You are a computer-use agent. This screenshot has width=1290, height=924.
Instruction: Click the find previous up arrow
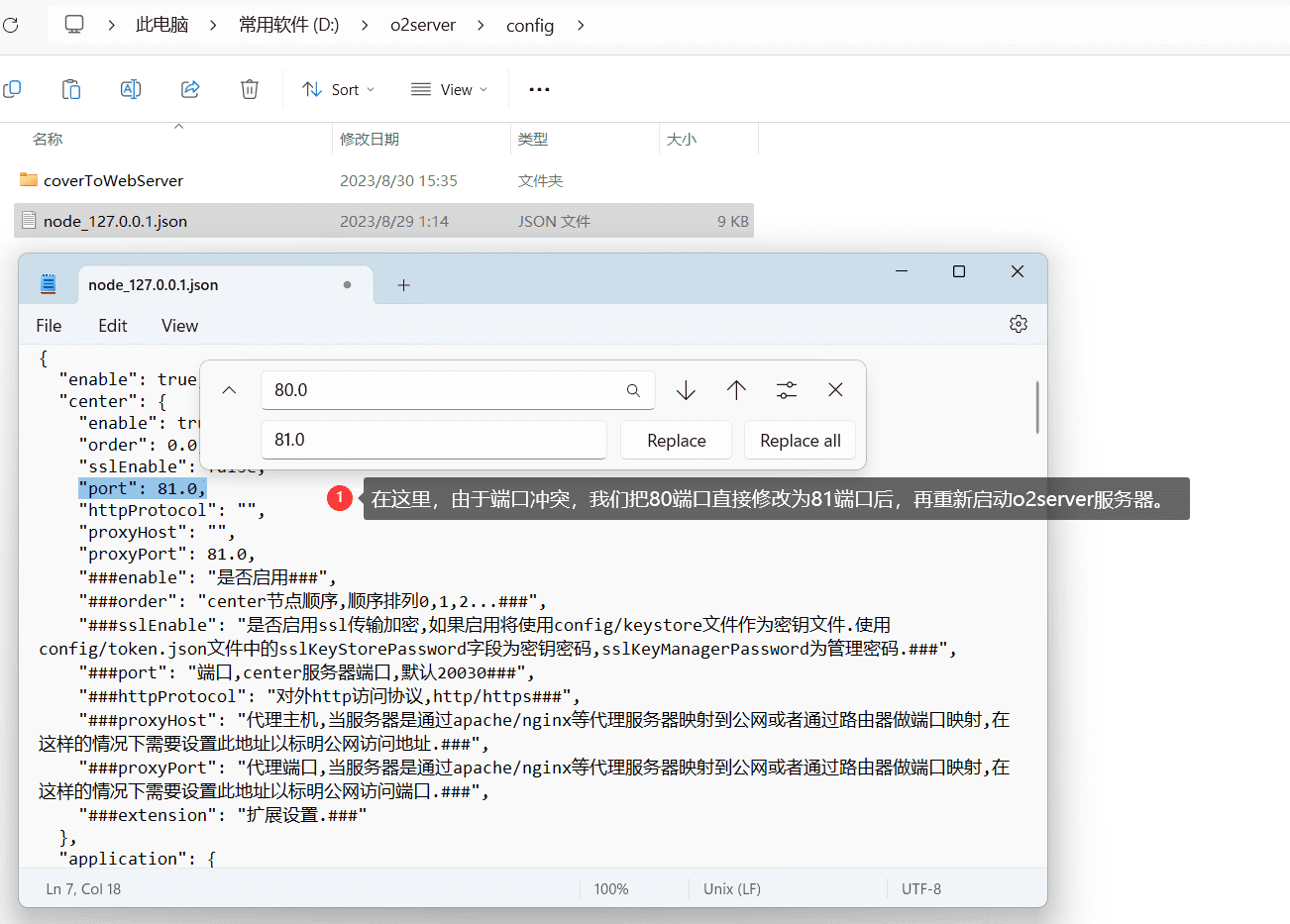(x=736, y=390)
